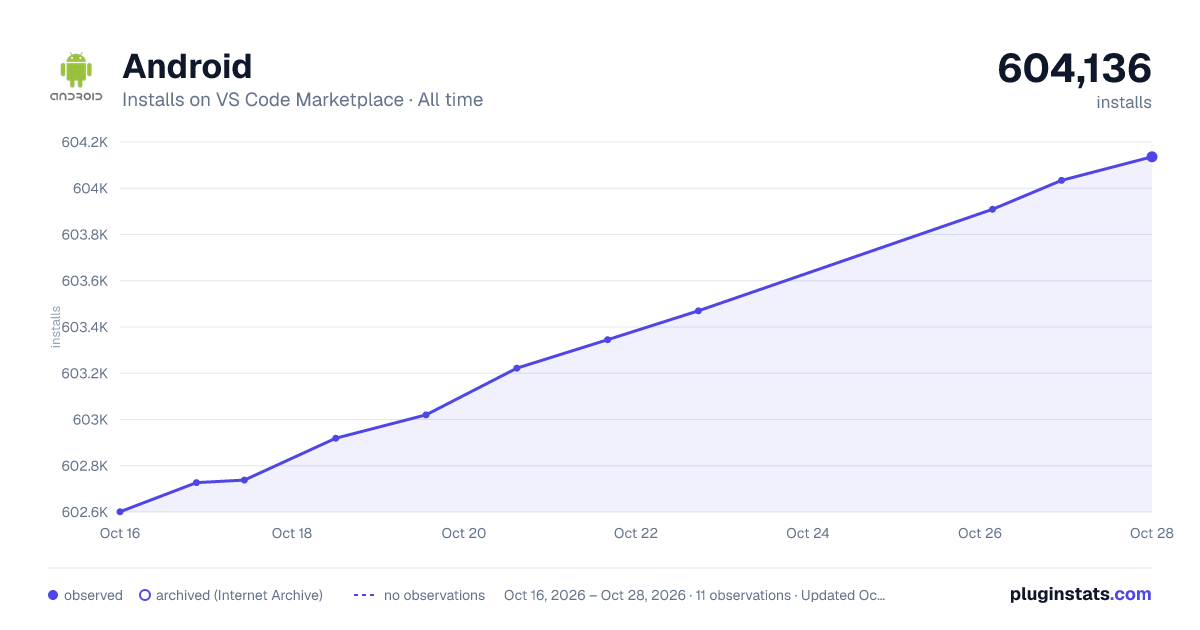Click the Oct 16 x-axis label
The width and height of the screenshot is (1200, 630).
tap(120, 533)
